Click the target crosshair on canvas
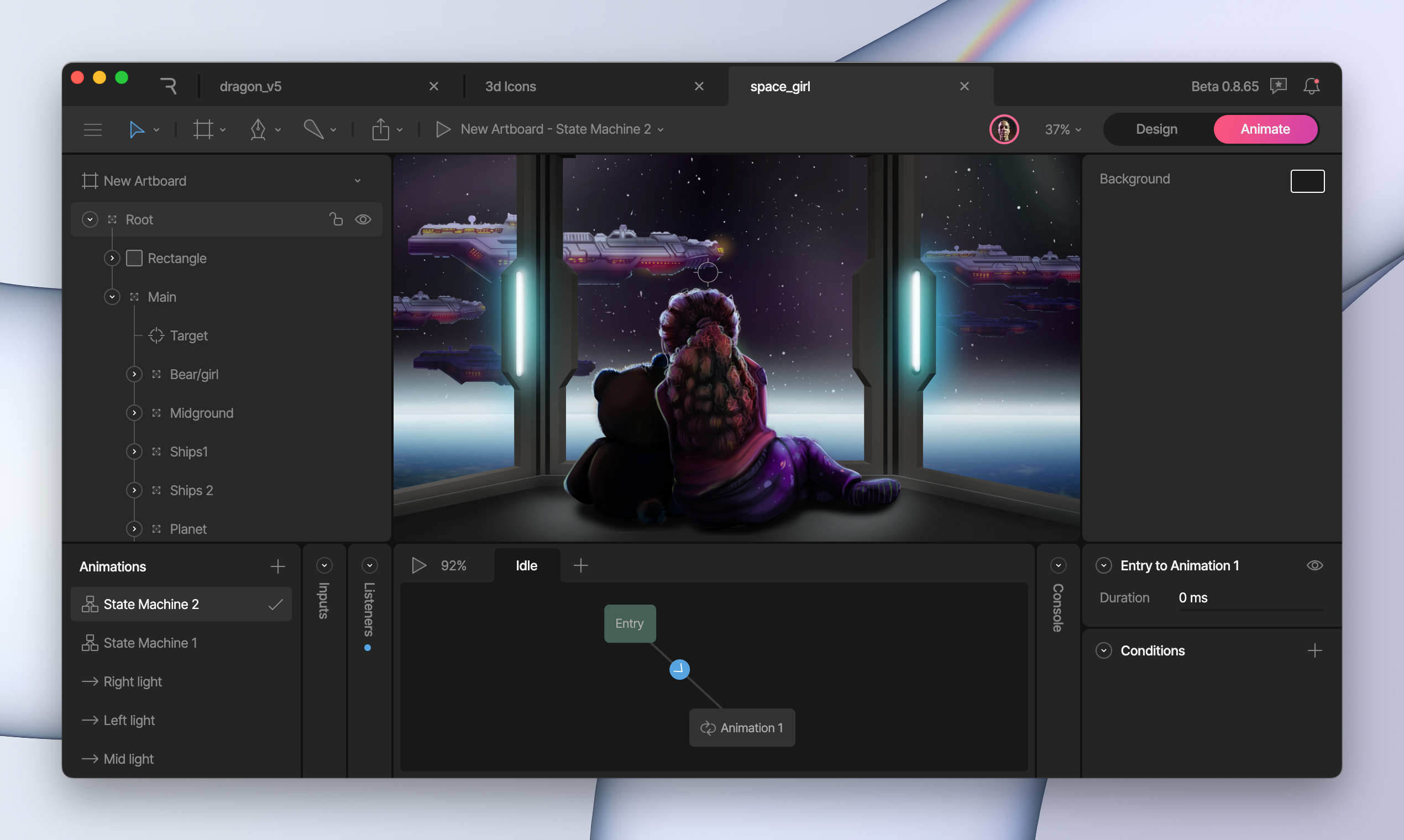 point(708,272)
